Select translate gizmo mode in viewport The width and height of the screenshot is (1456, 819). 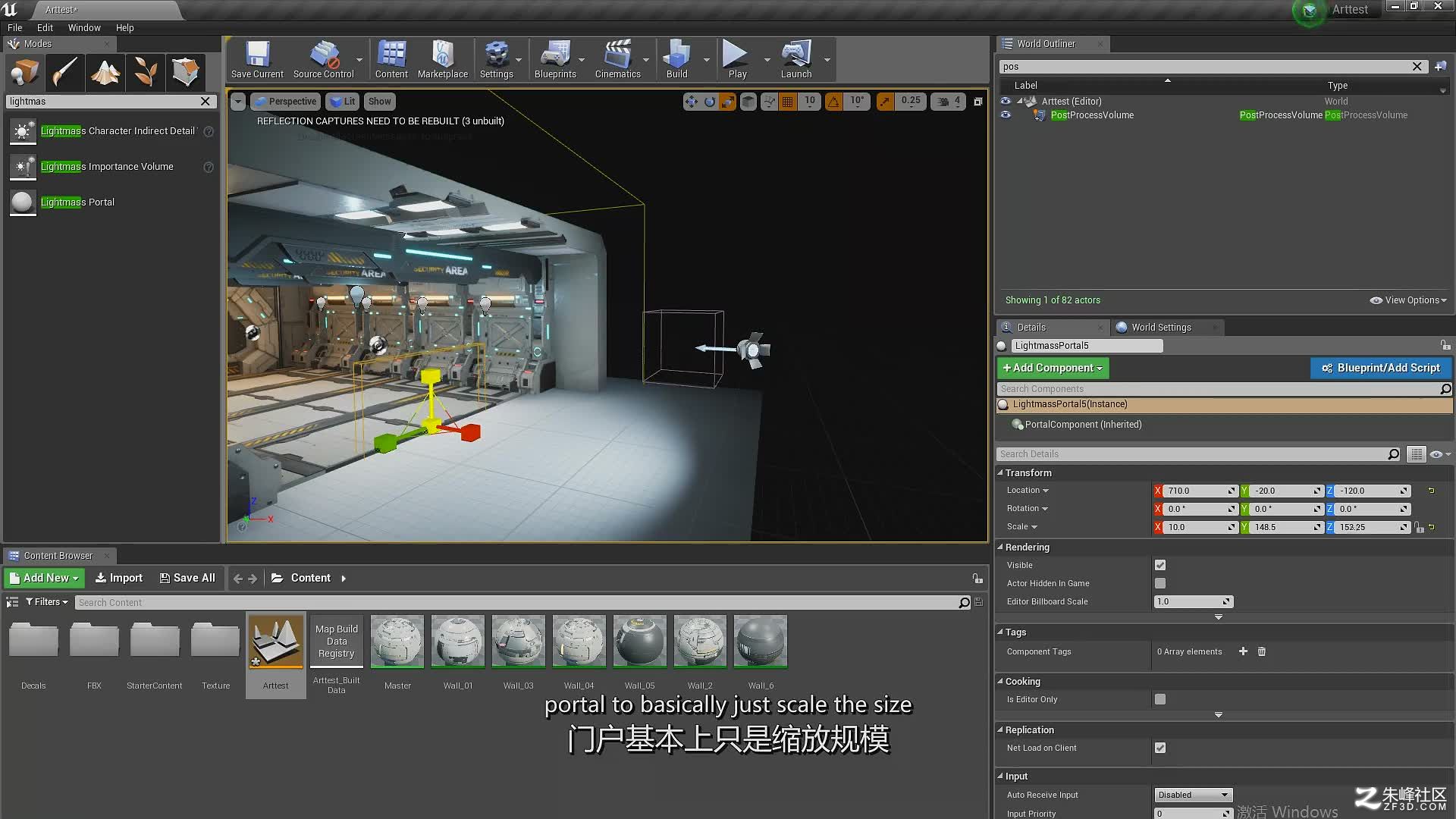point(691,102)
